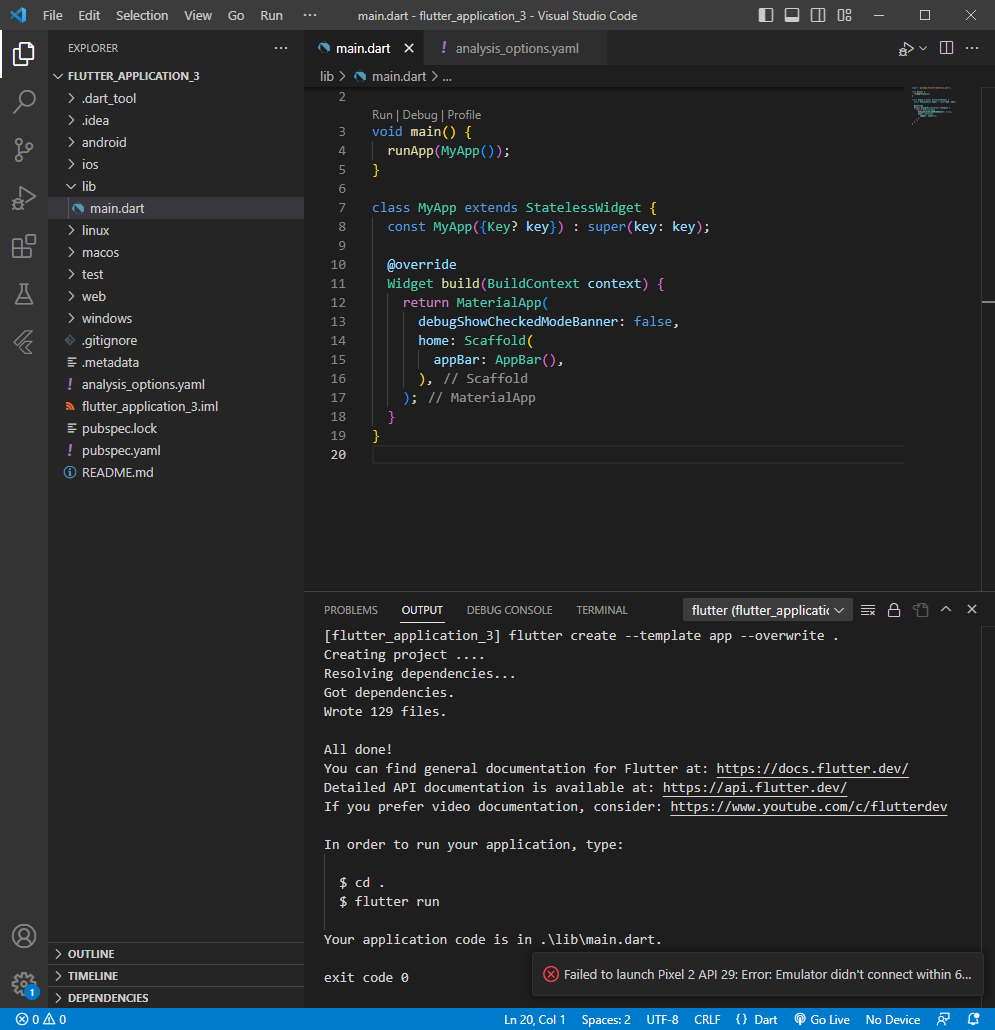Click the errors and warnings status indicator
995x1030 pixels.
point(41,1019)
